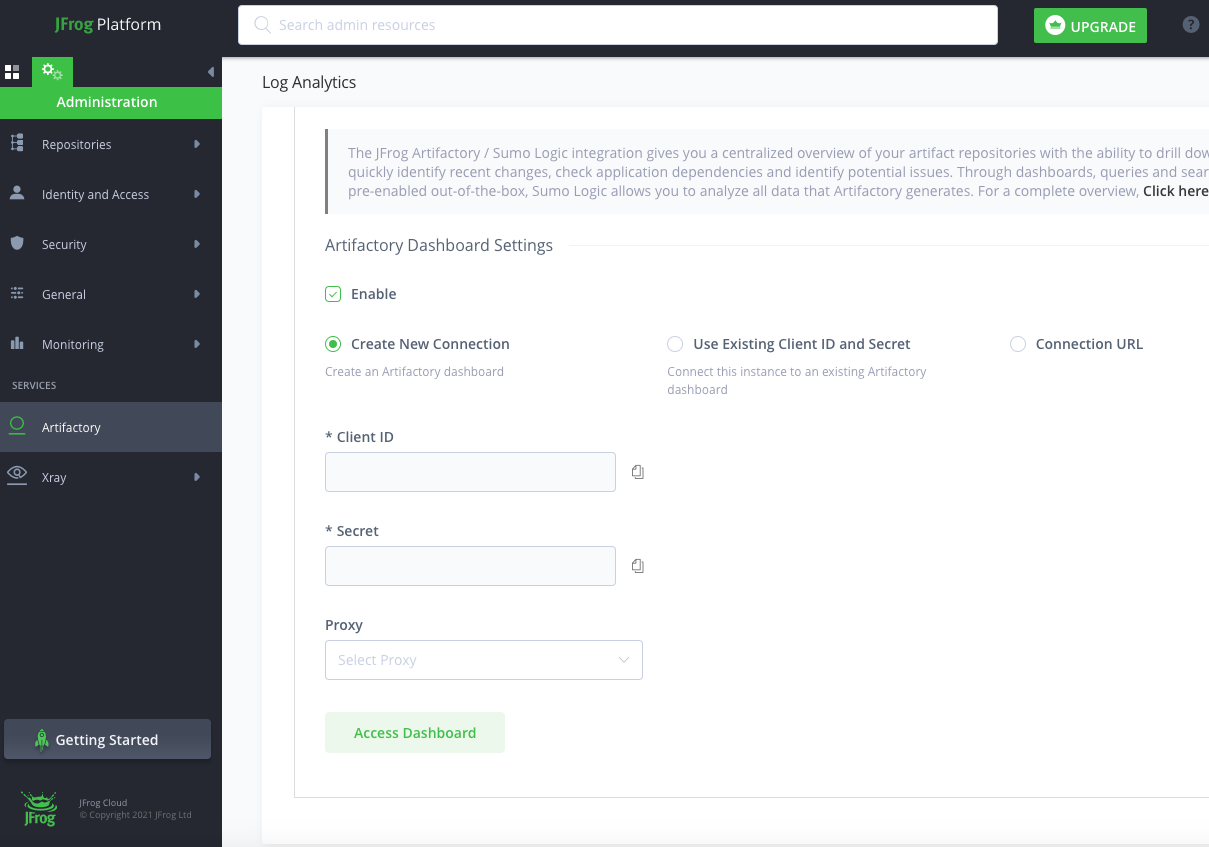Click the help icon in top bar

(x=1190, y=24)
